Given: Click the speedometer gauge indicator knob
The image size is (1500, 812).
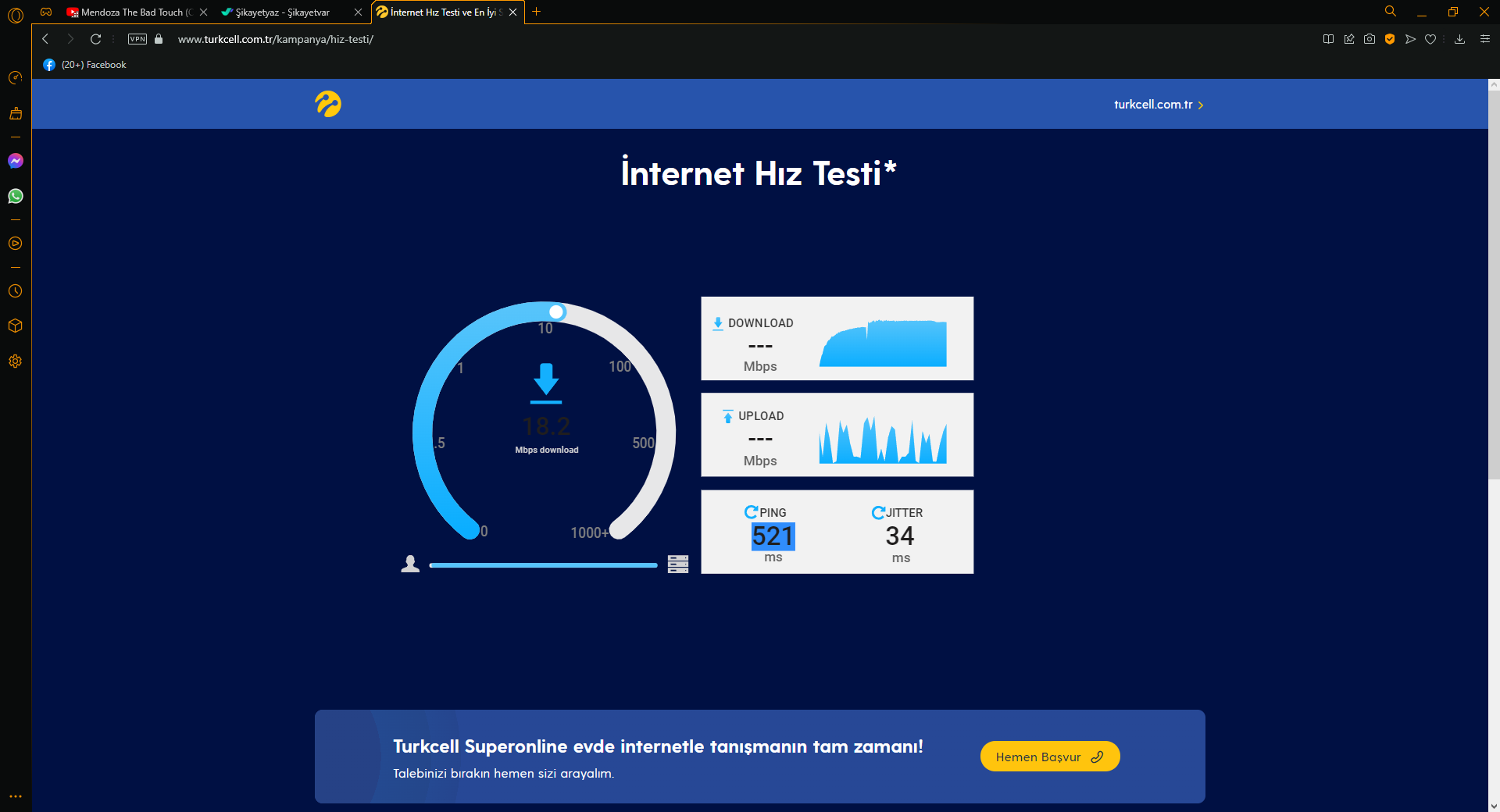Looking at the screenshot, I should pos(556,312).
